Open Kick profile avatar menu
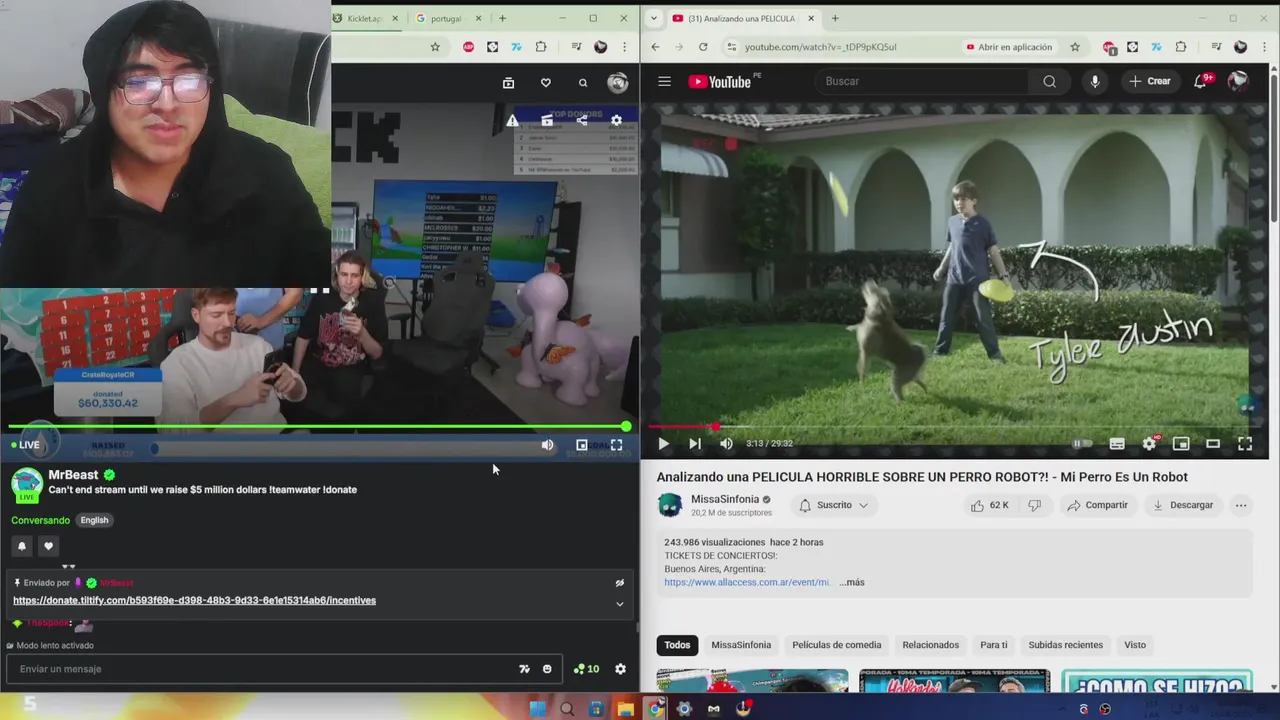This screenshot has width=1280, height=720. tap(617, 83)
